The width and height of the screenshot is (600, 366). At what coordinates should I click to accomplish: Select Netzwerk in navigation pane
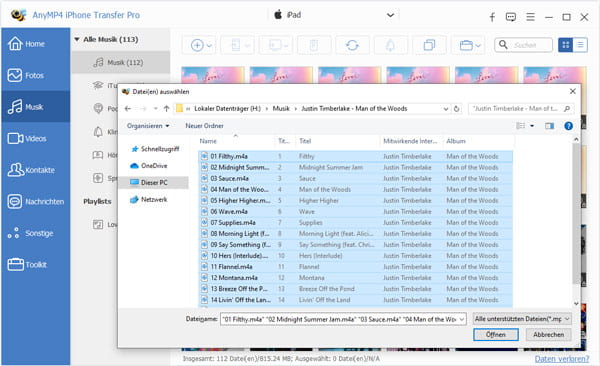point(150,199)
